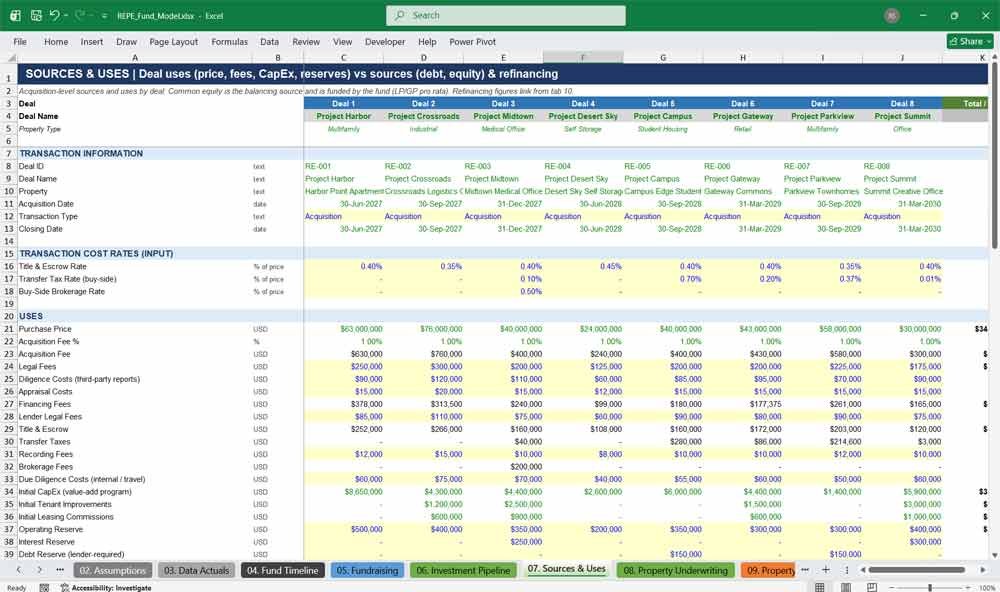
Task: Click Accessibility: Investigate in status bar
Action: coord(106,588)
